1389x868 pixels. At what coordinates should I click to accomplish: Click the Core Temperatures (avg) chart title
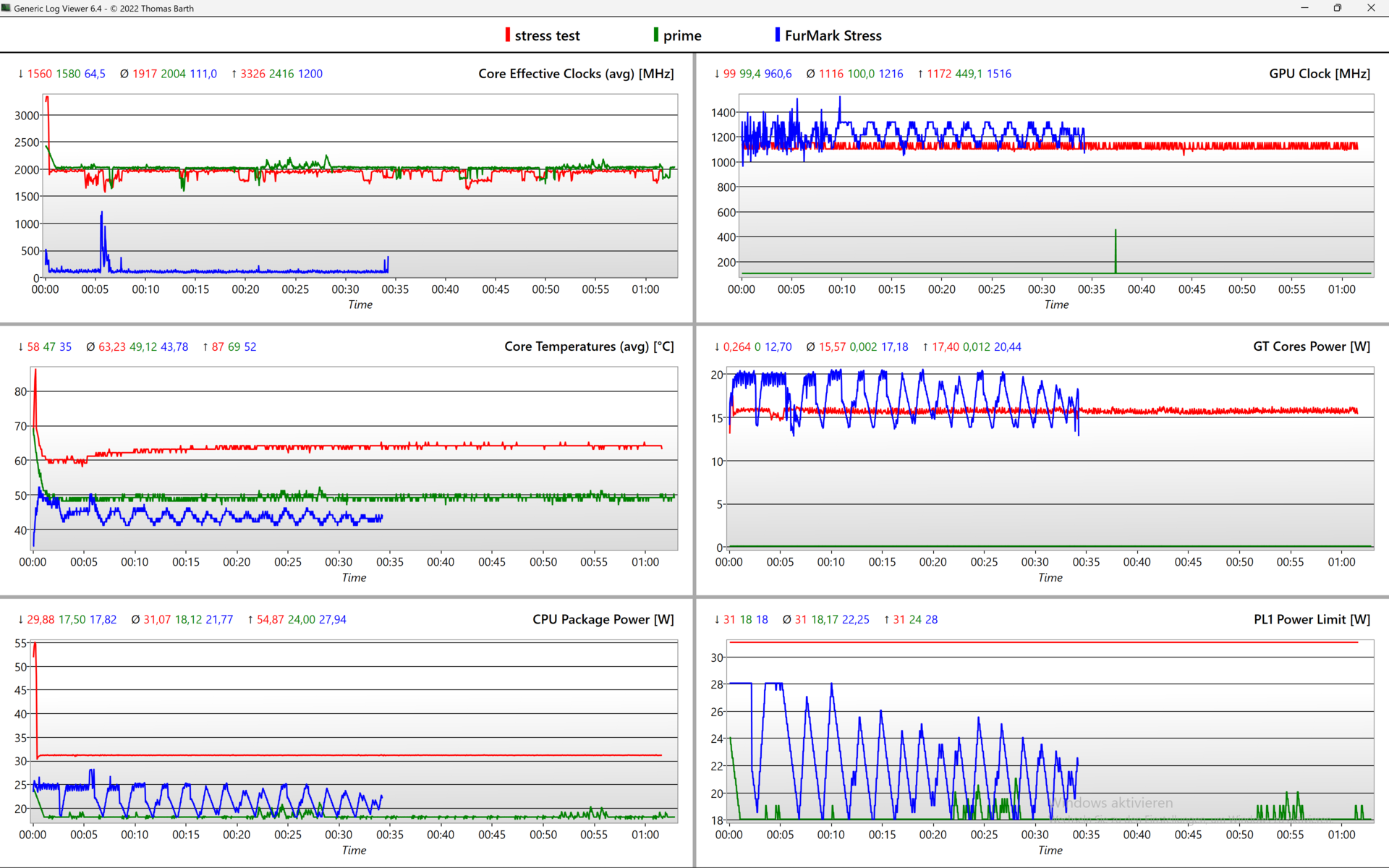click(x=588, y=346)
